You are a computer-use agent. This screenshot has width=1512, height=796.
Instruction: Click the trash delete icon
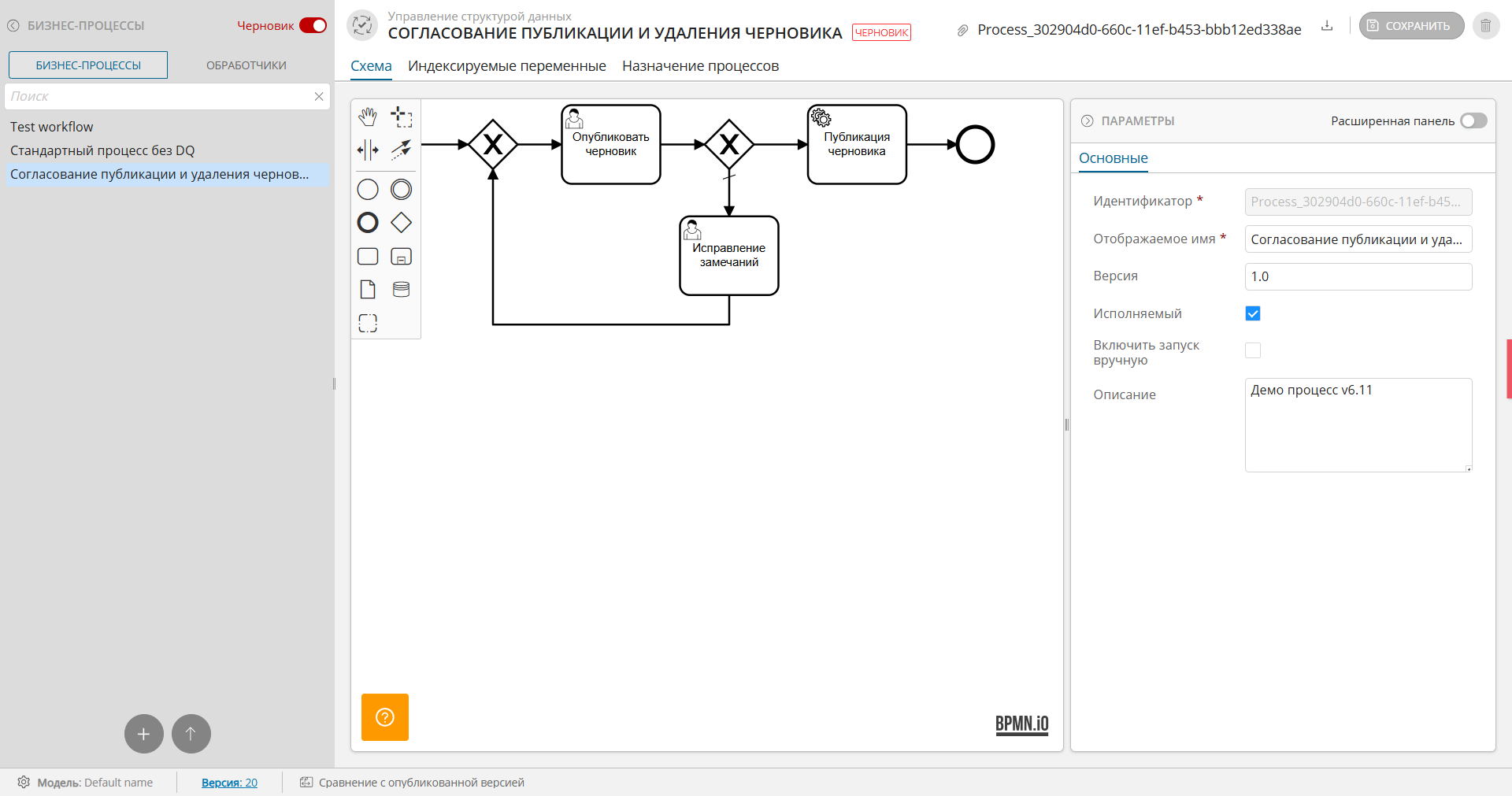pos(1486,26)
